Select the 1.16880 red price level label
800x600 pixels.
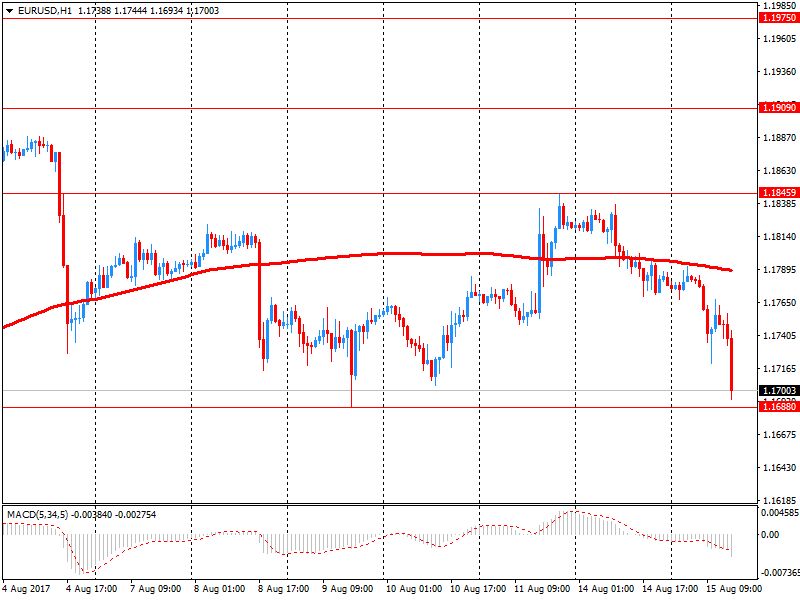(779, 407)
